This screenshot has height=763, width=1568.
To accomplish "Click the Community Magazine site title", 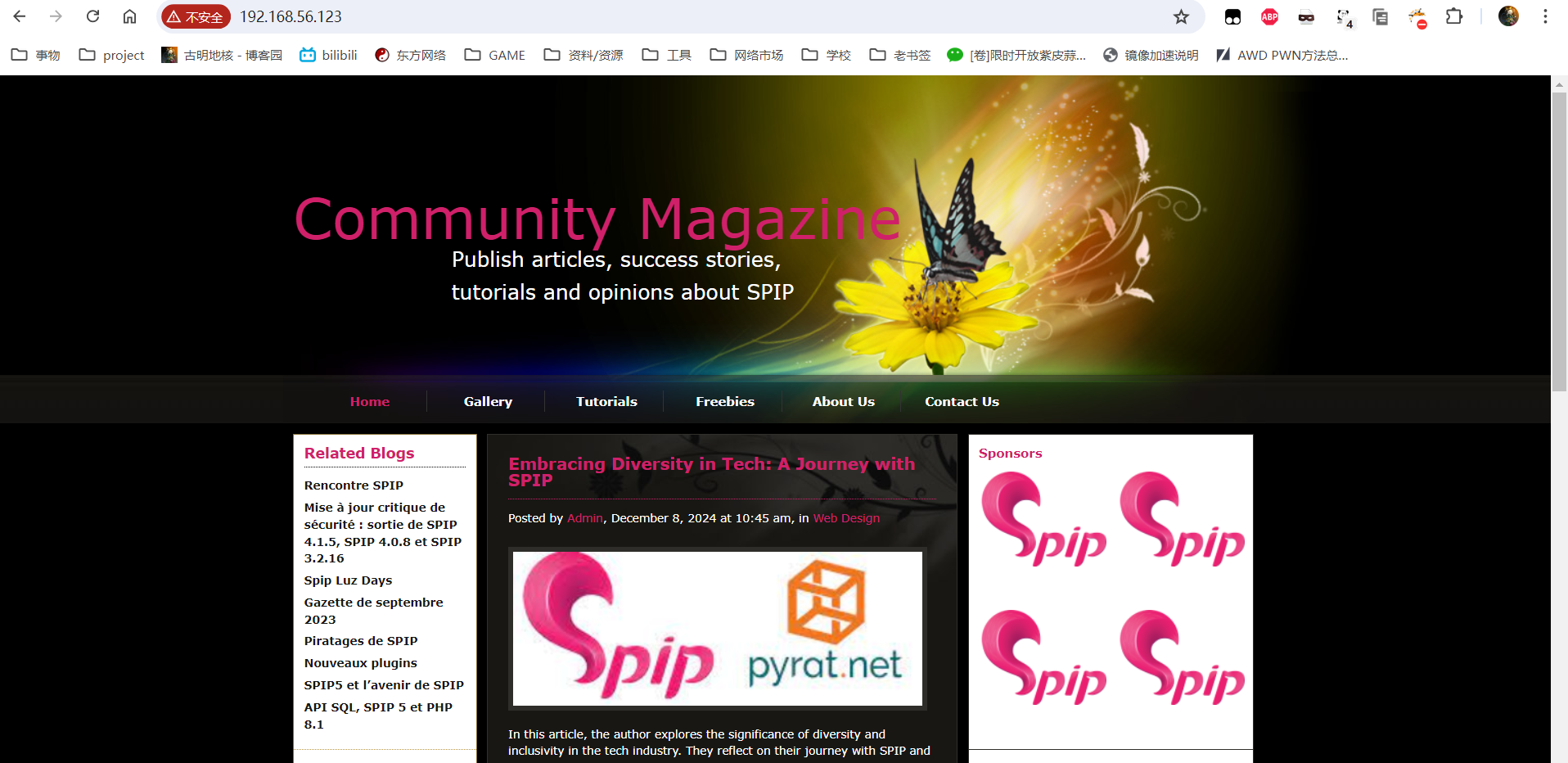I will [597, 219].
